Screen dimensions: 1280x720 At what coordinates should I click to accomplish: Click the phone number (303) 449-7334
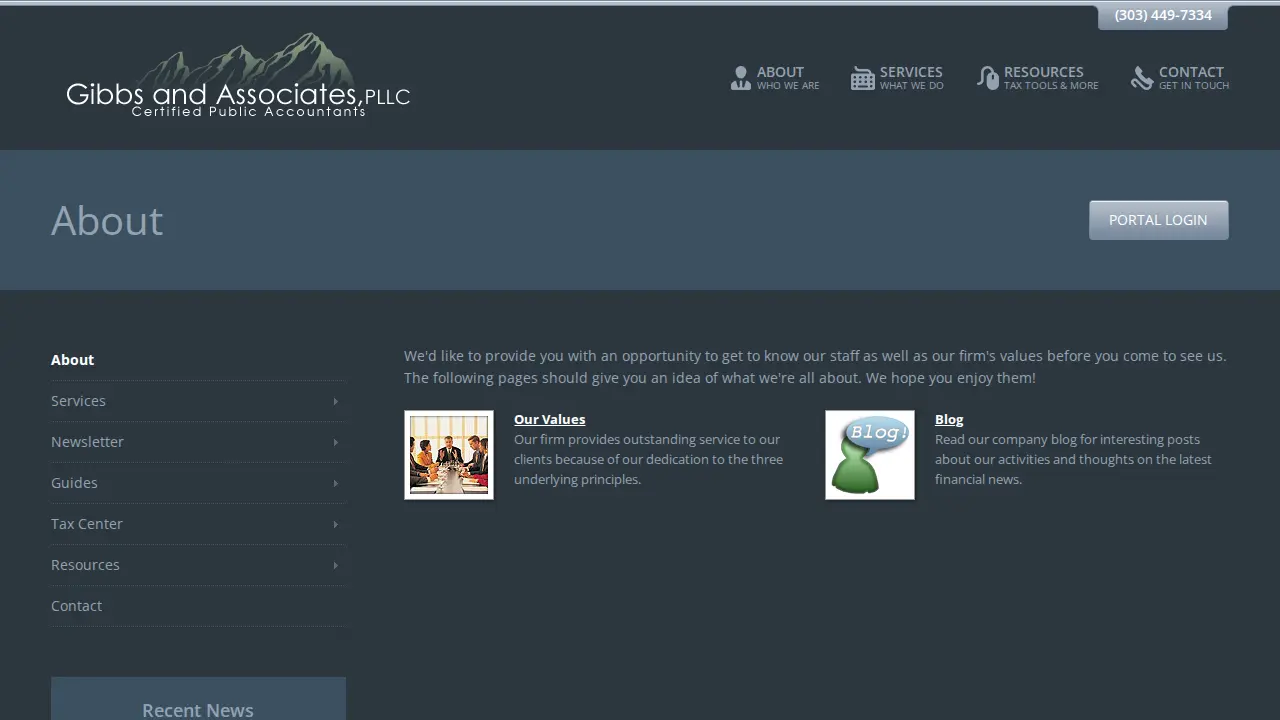click(x=1163, y=15)
